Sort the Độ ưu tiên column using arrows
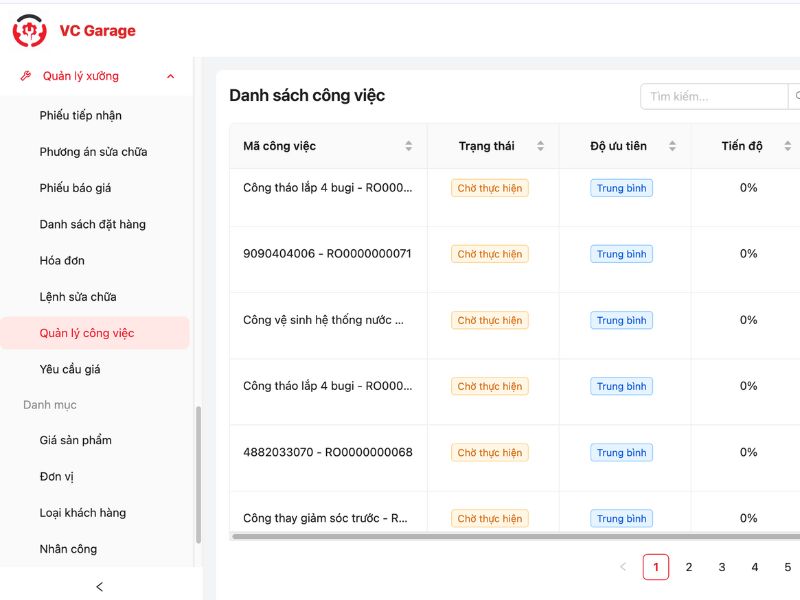800x600 pixels. [672, 146]
